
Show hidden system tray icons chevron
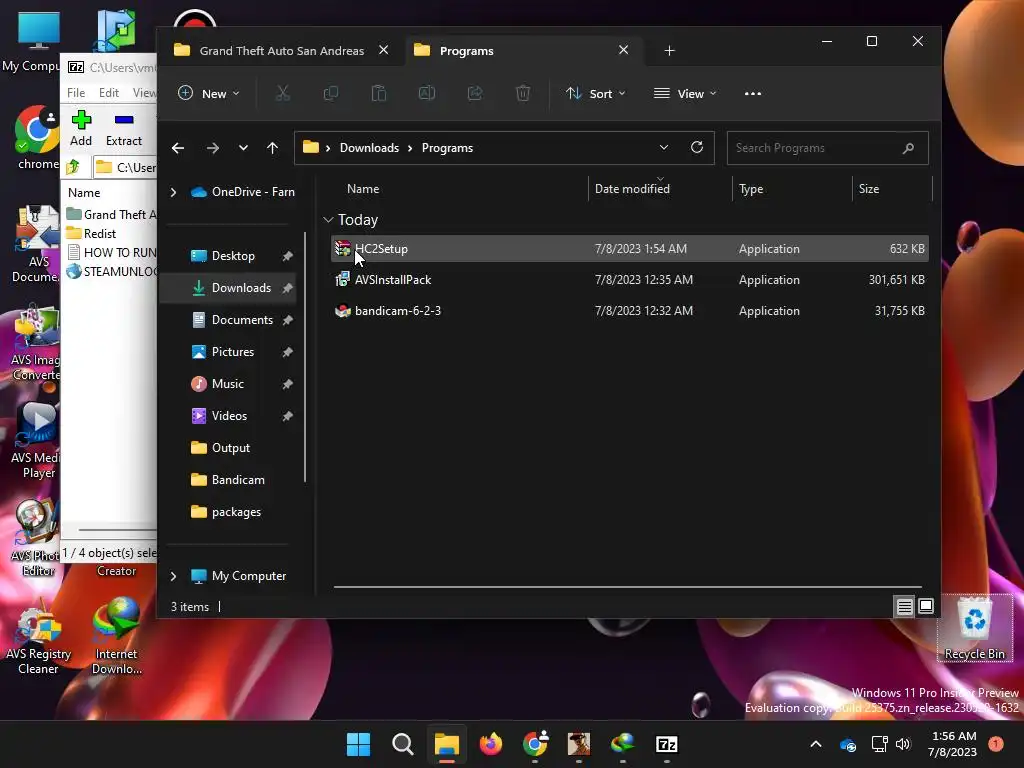pos(816,744)
